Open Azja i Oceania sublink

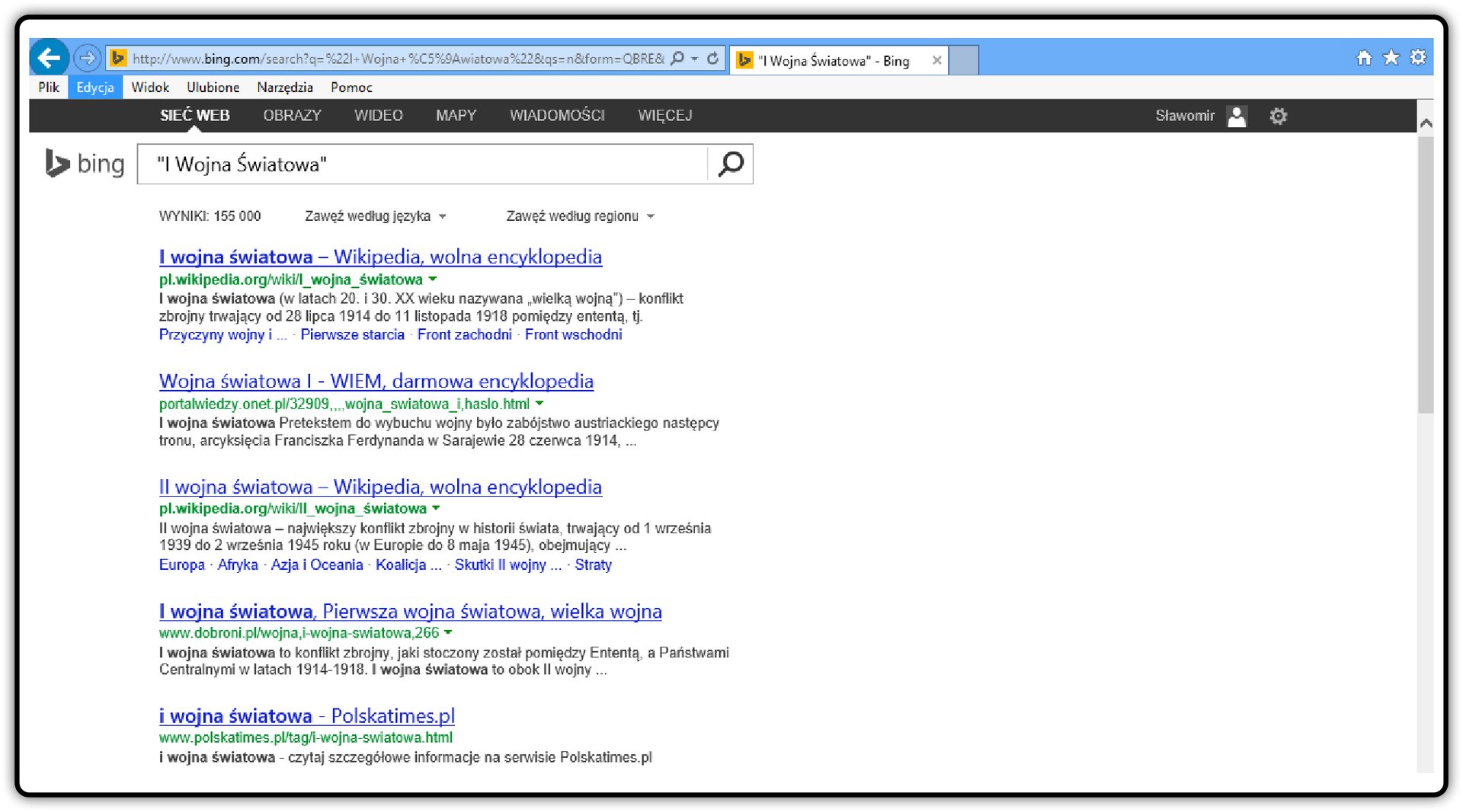(x=317, y=564)
